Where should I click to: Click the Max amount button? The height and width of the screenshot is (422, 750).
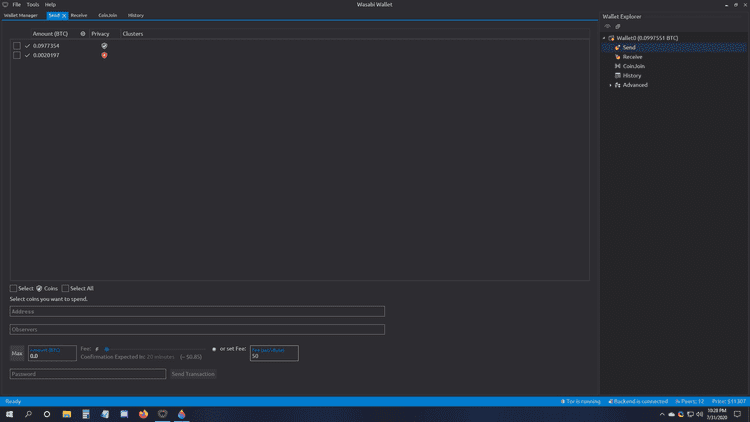coord(17,353)
